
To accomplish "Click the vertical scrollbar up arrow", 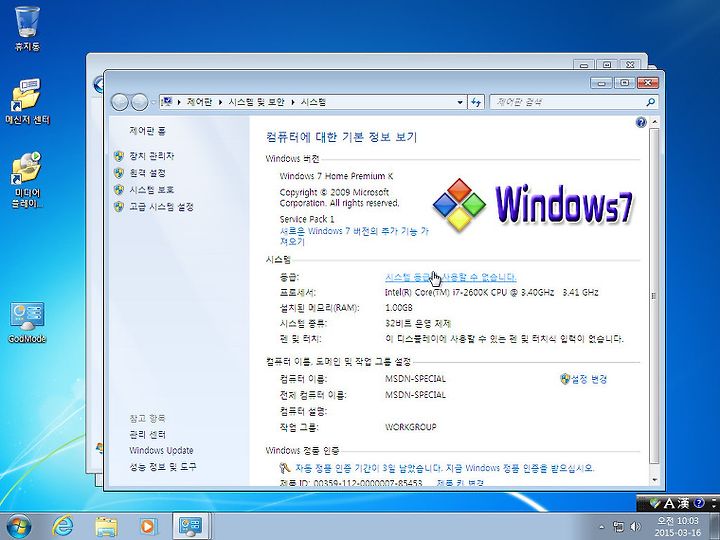I will (655, 122).
